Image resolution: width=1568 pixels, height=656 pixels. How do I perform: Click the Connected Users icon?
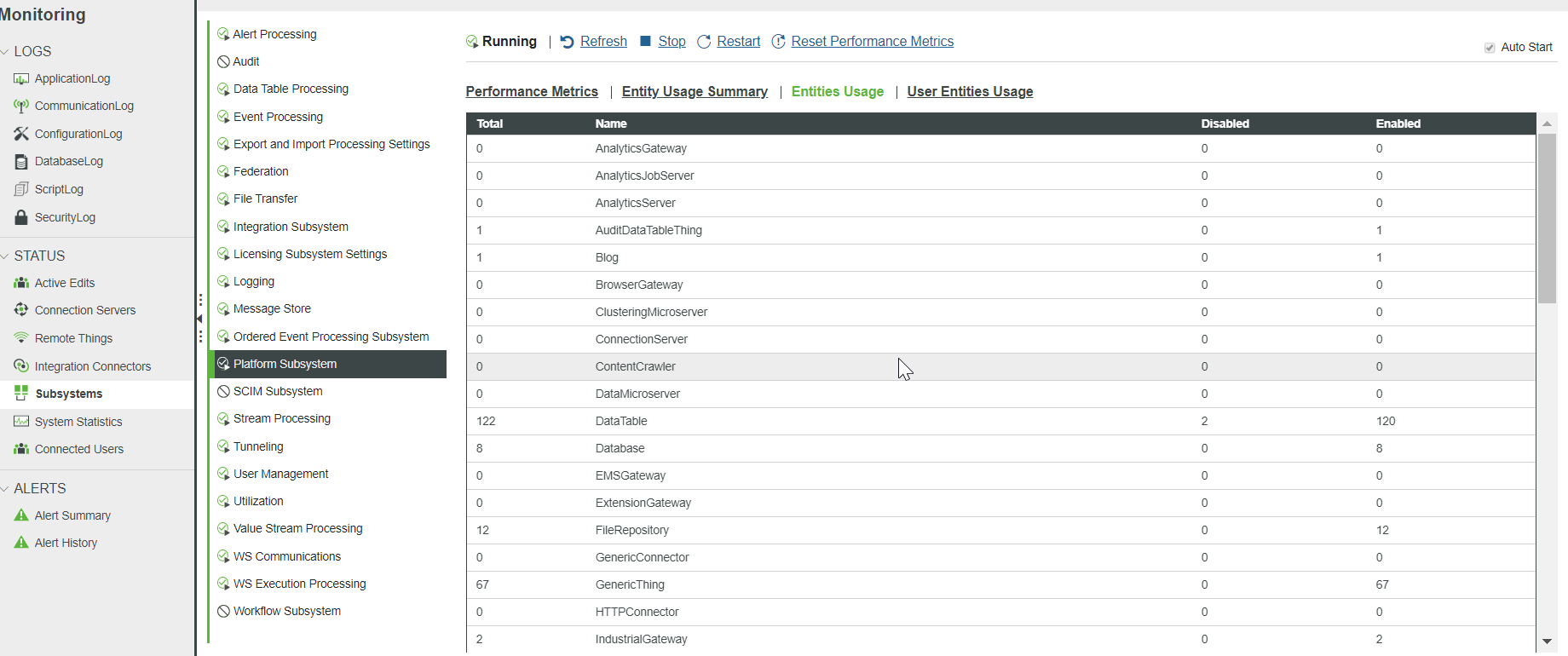point(21,449)
